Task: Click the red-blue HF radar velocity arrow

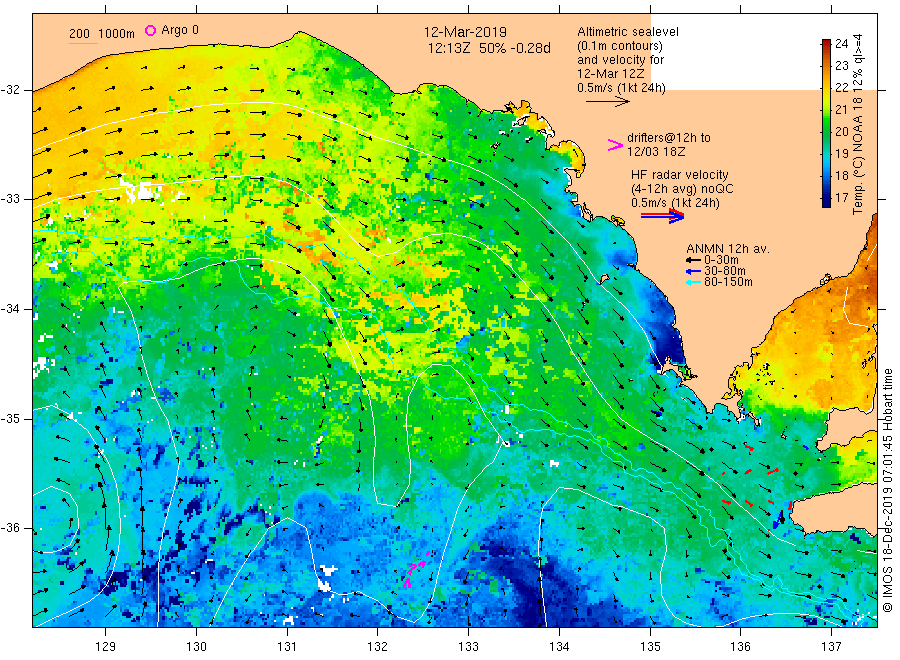Action: 662,216
